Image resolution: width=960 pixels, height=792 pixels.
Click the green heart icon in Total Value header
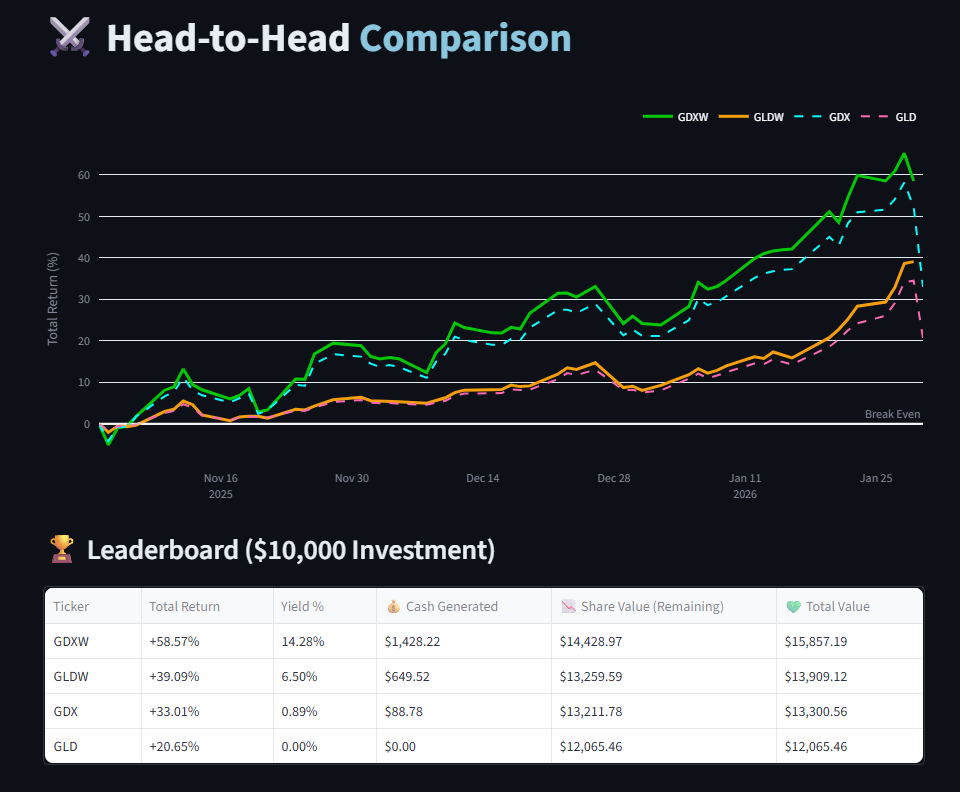click(793, 607)
